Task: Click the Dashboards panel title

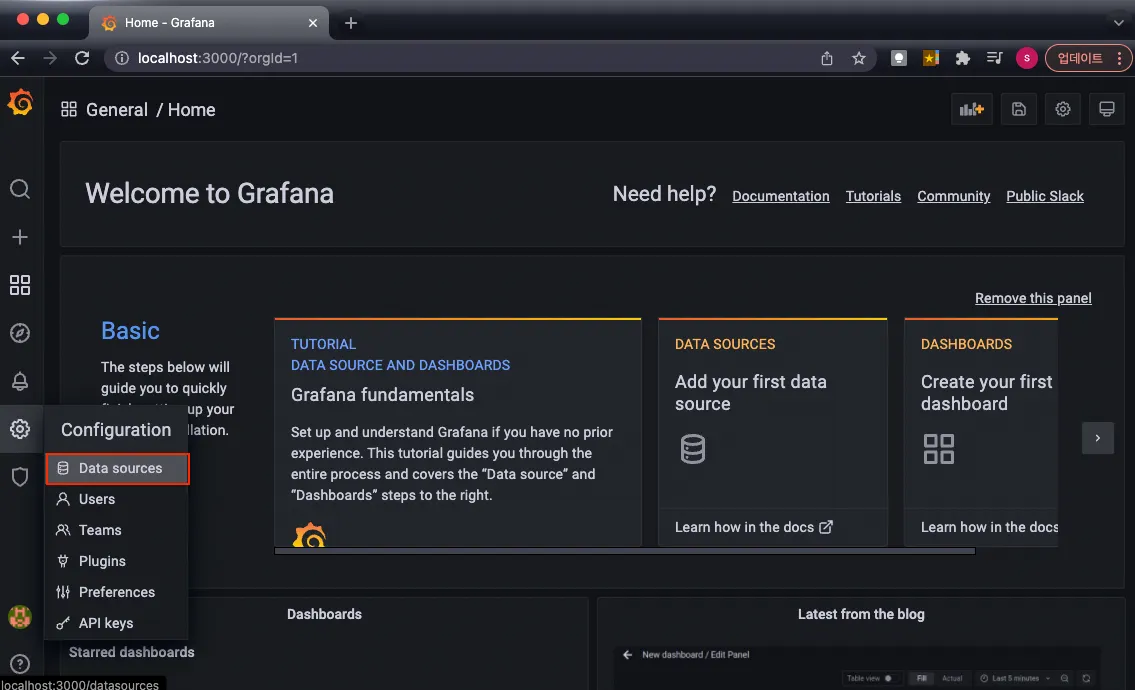Action: point(324,614)
